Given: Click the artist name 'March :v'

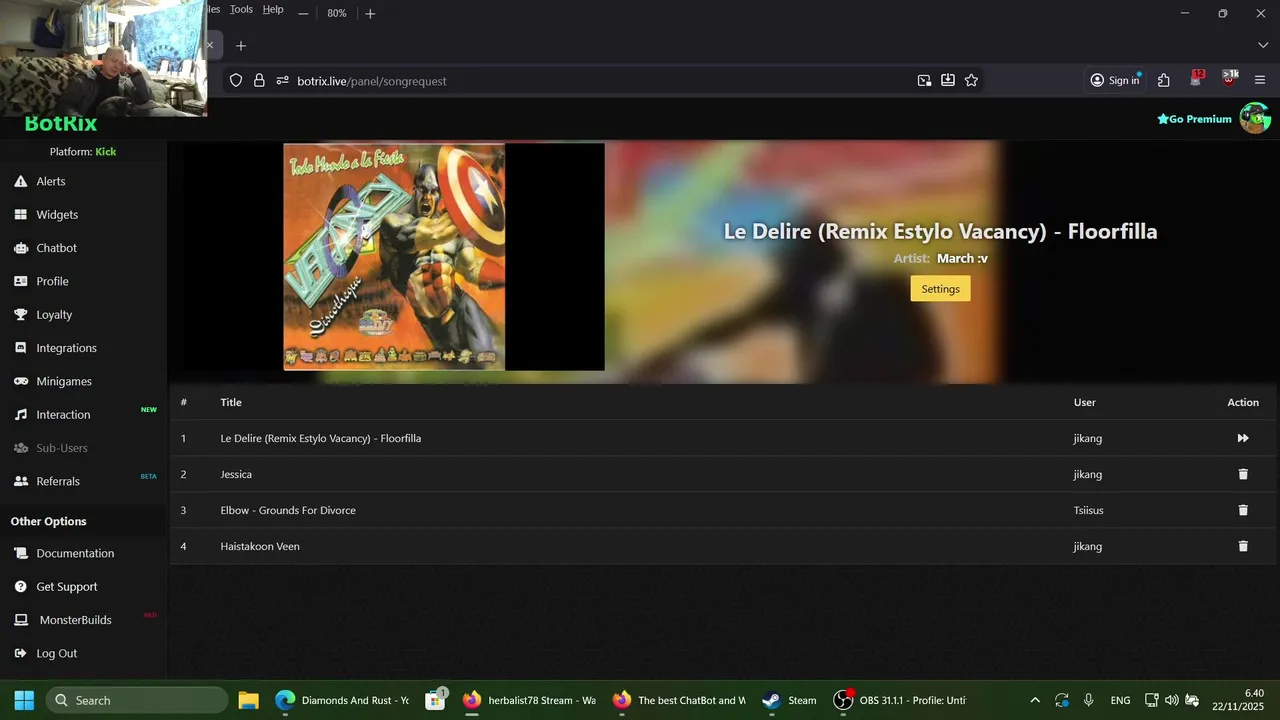Looking at the screenshot, I should coord(962,258).
